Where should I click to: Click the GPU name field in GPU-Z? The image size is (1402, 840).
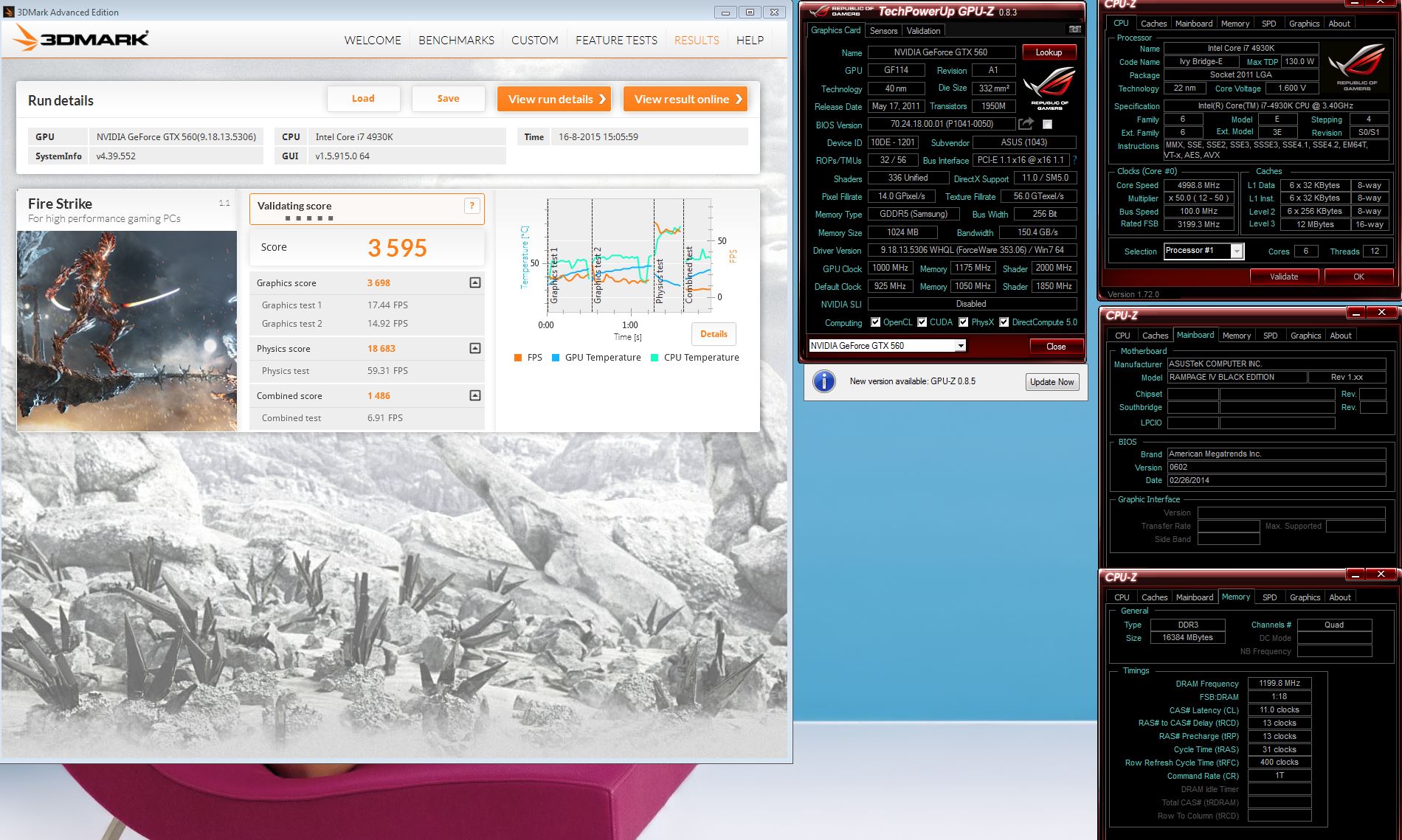pos(940,52)
